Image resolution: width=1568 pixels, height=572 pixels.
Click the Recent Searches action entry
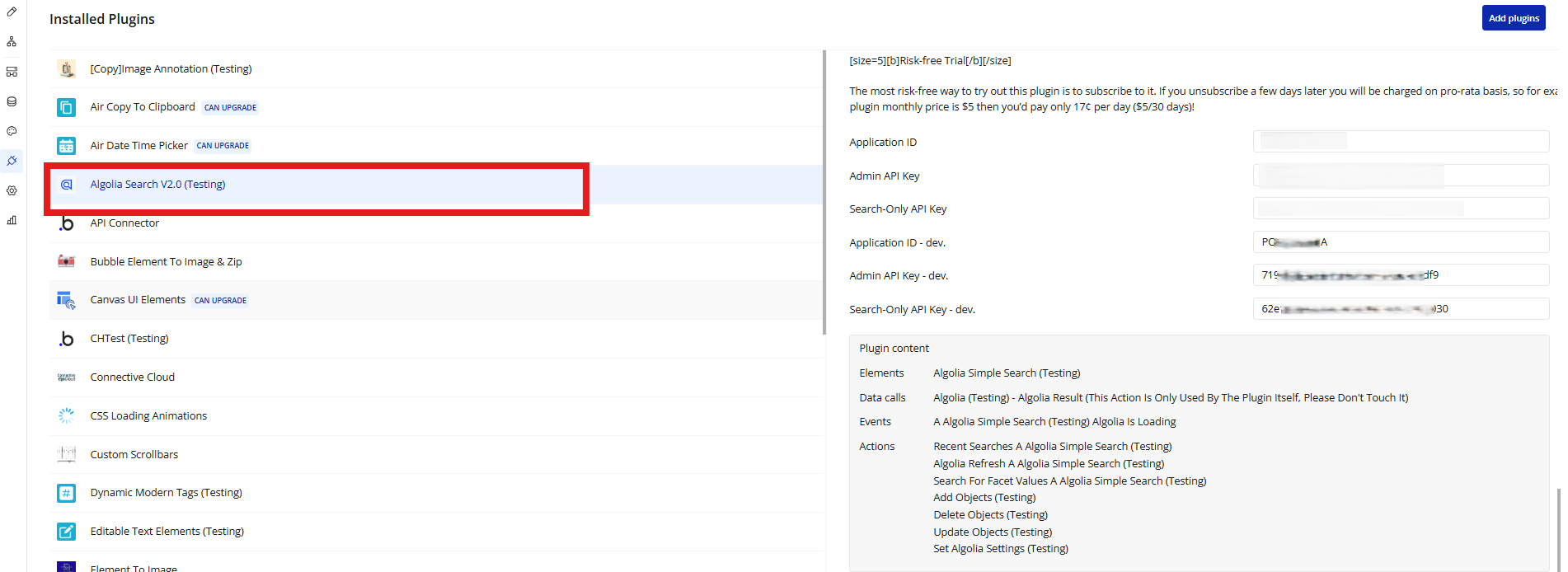1052,447
